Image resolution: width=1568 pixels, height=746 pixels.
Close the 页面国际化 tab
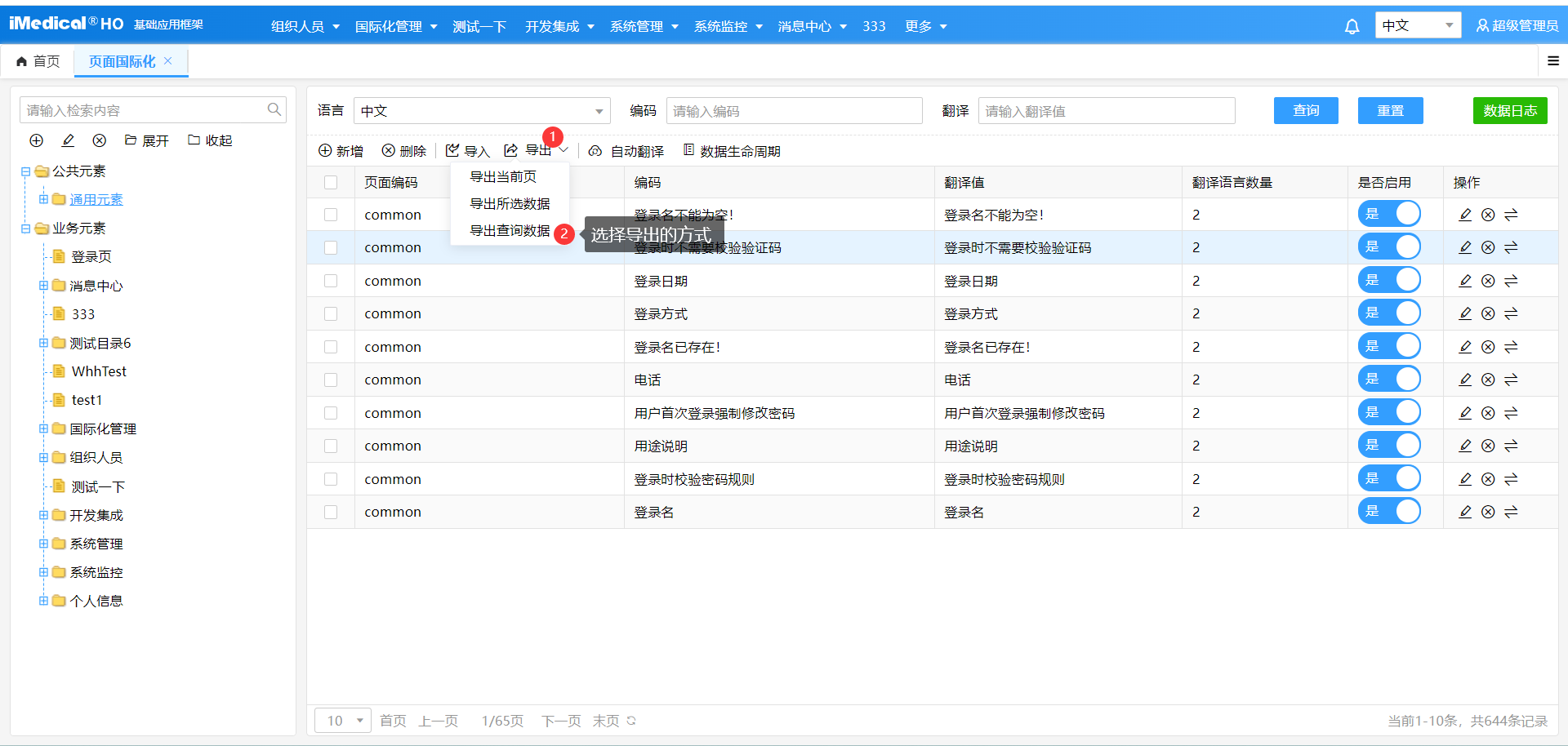click(168, 60)
